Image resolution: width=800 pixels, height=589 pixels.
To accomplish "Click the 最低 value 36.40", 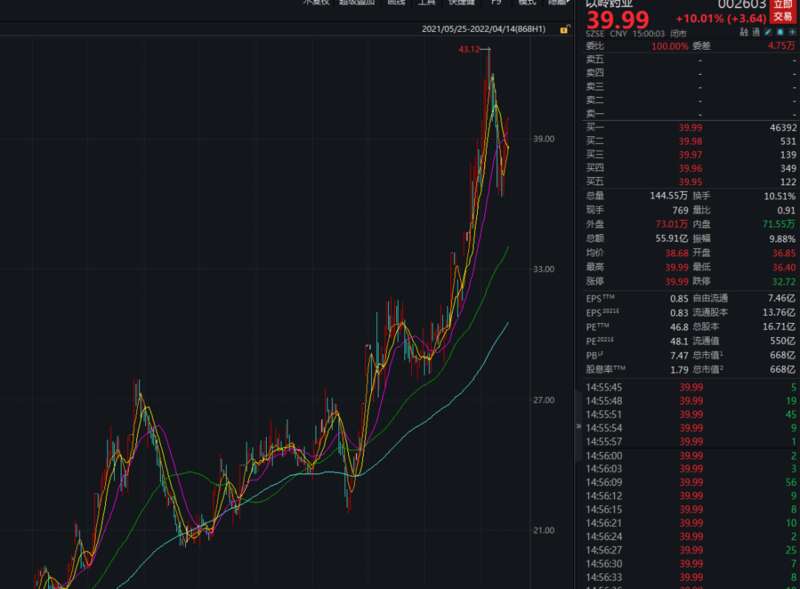I will click(784, 267).
